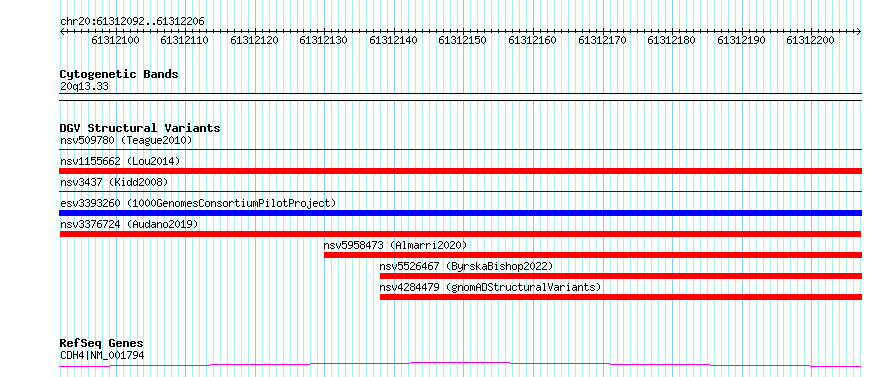Click the red bar under nsv1155662

460,171
